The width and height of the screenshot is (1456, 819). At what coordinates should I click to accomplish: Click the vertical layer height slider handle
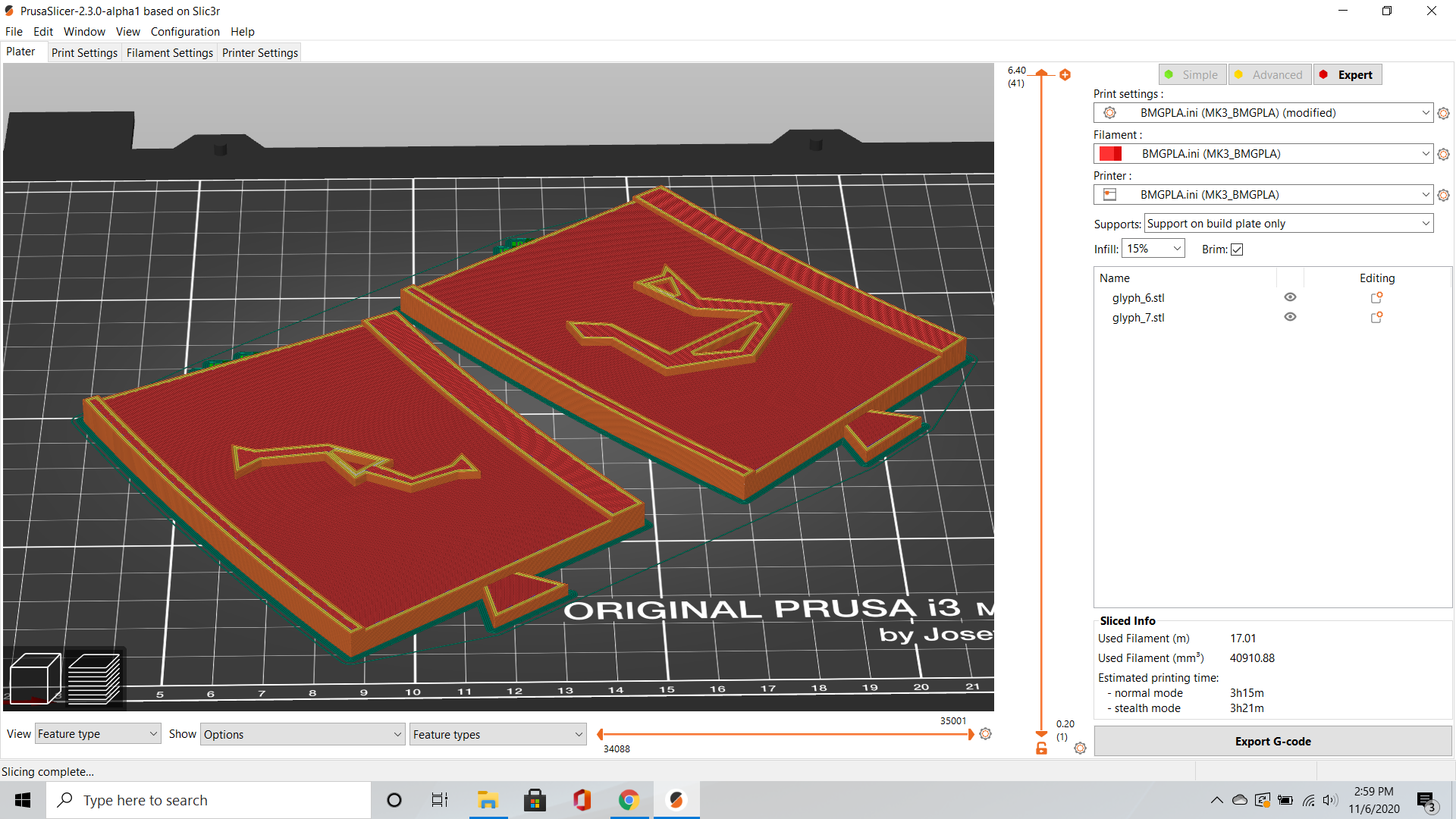pos(1041,74)
